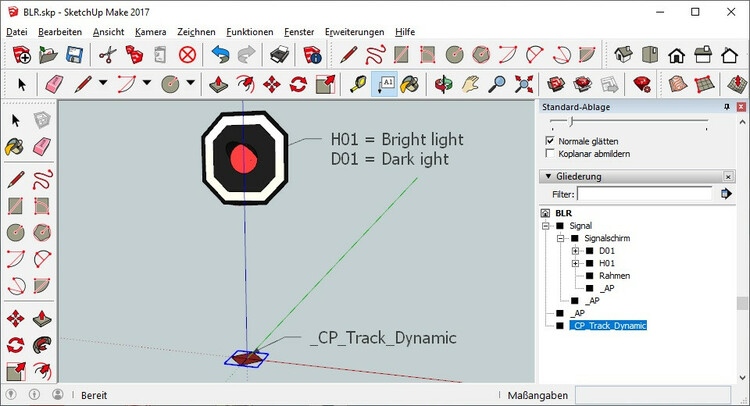Click the outliner Filter input field
This screenshot has height=406, width=750.
click(644, 194)
